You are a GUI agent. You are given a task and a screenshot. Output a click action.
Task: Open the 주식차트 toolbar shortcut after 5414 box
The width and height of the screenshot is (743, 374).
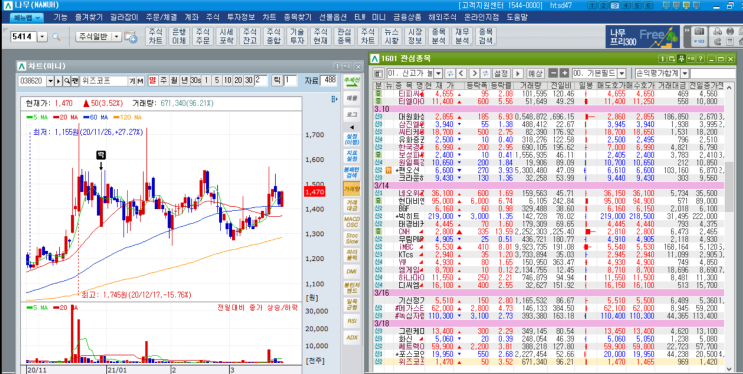pos(155,36)
